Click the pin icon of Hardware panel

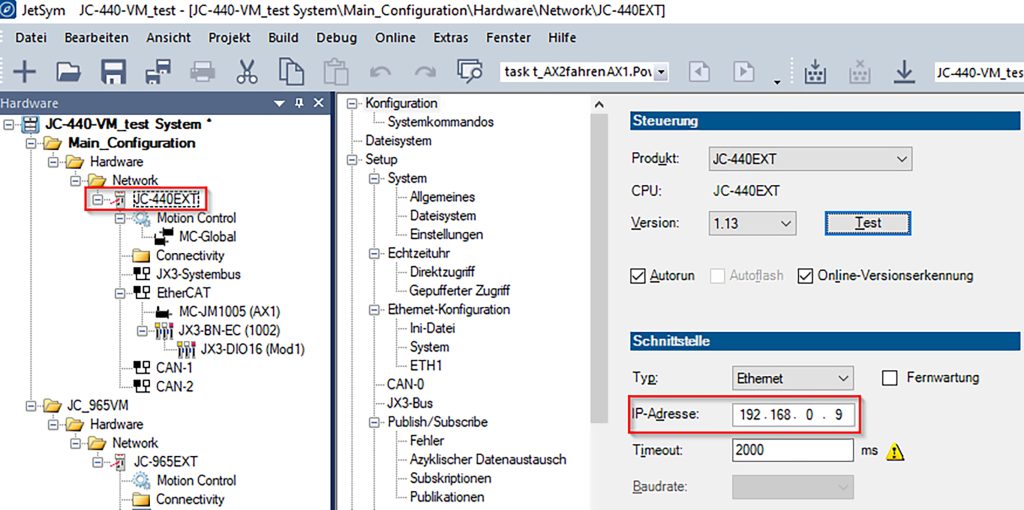(x=300, y=103)
